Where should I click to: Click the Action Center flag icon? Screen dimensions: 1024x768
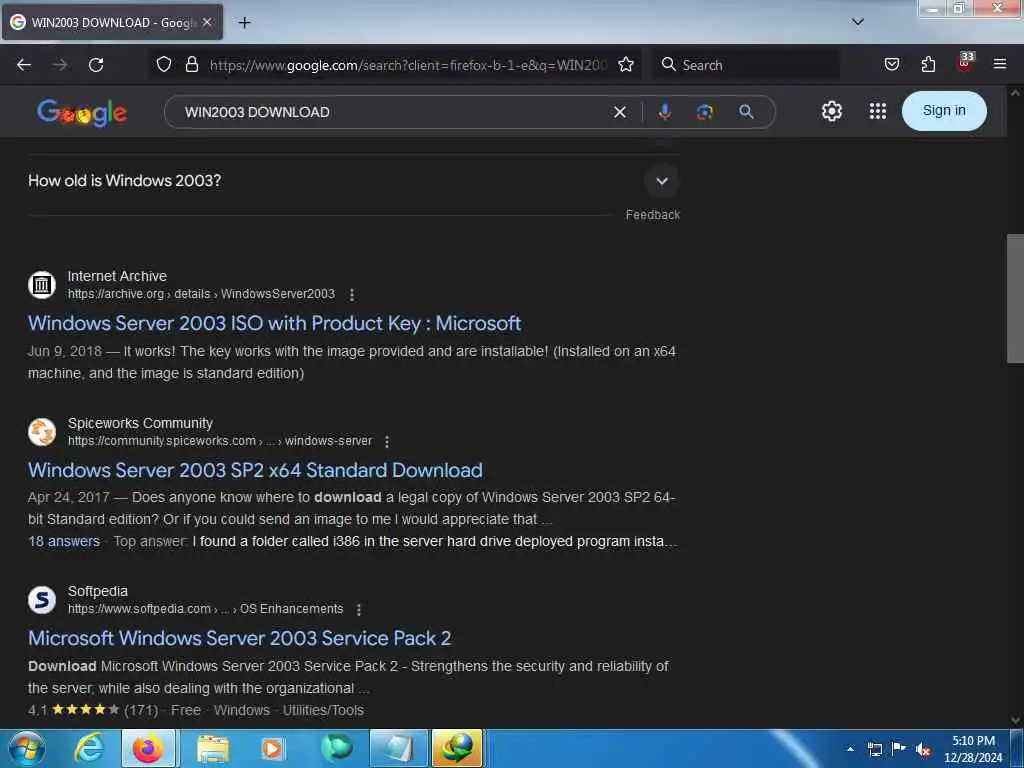[x=899, y=749]
